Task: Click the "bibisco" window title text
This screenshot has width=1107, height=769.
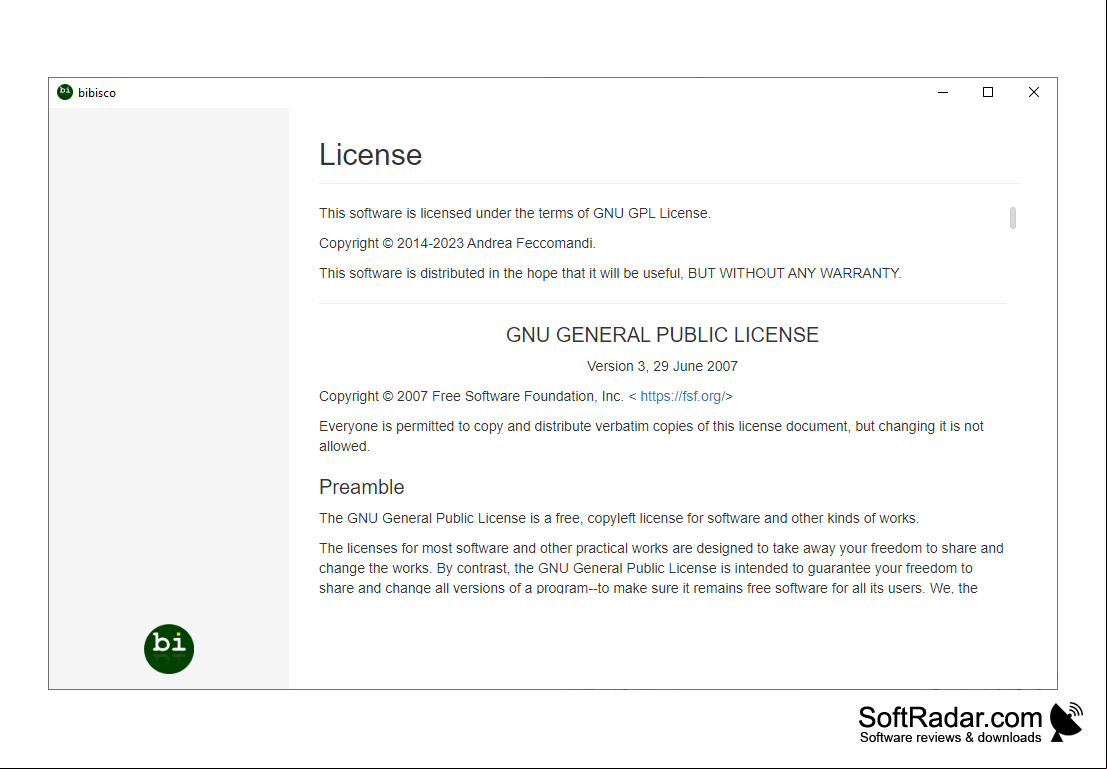Action: [x=97, y=93]
